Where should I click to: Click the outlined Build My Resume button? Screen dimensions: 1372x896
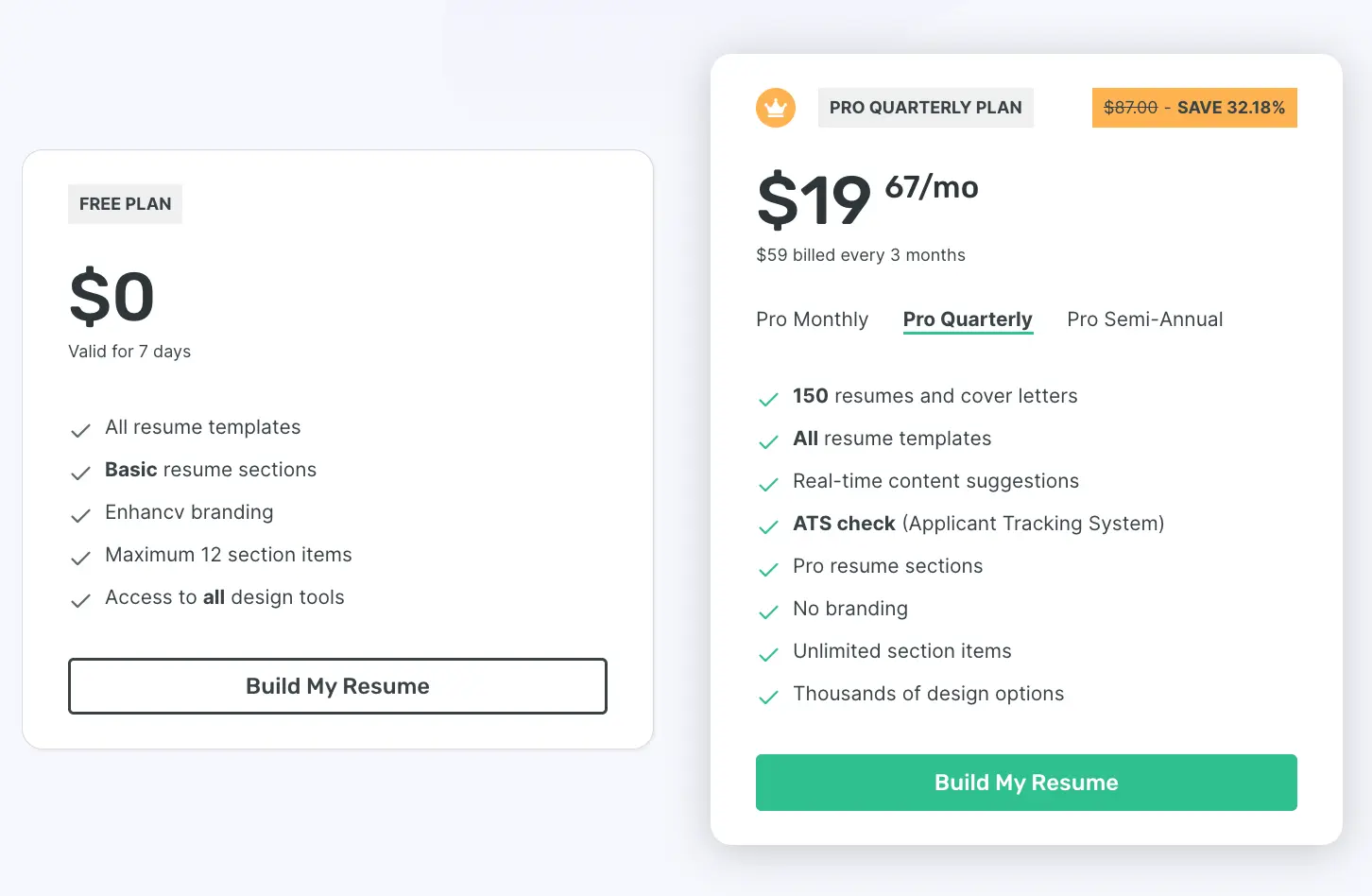click(337, 686)
